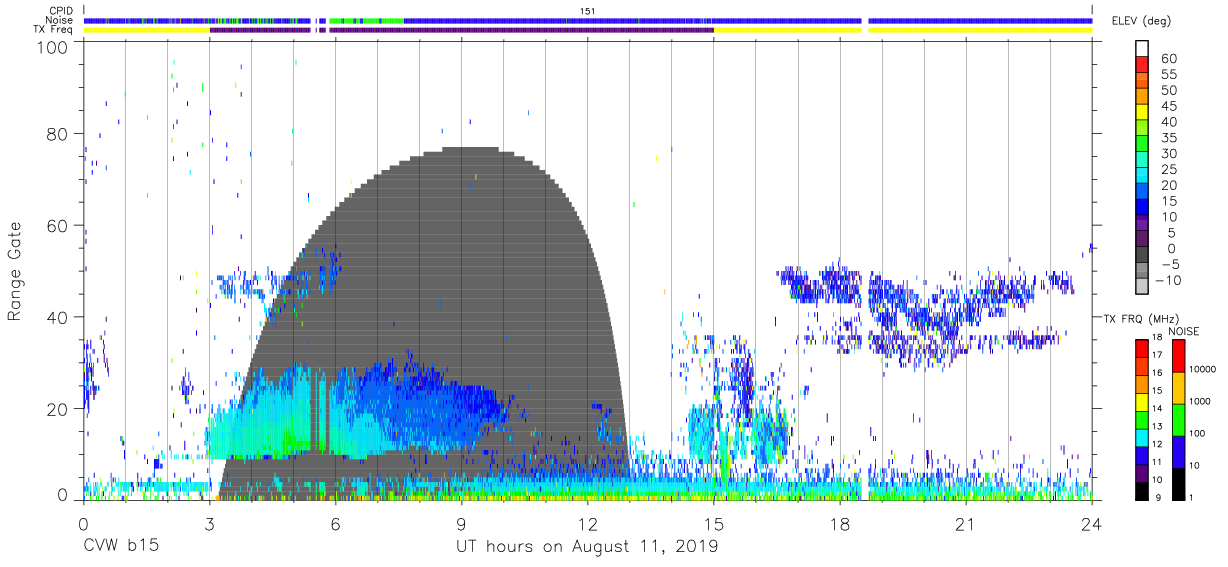This screenshot has width=1228, height=567.
Task: Click the x-axis tick label '18'
Action: tap(839, 525)
